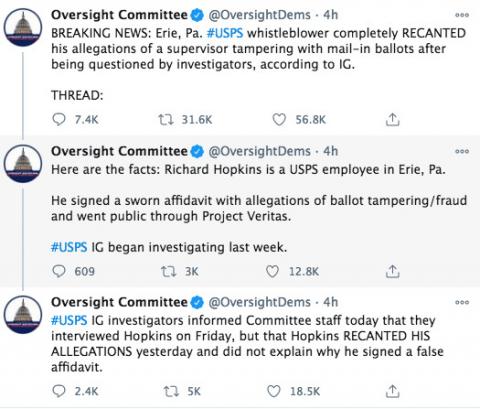The image size is (480, 409).
Task: Like the tweet with 12.8K likes
Action: [272, 271]
